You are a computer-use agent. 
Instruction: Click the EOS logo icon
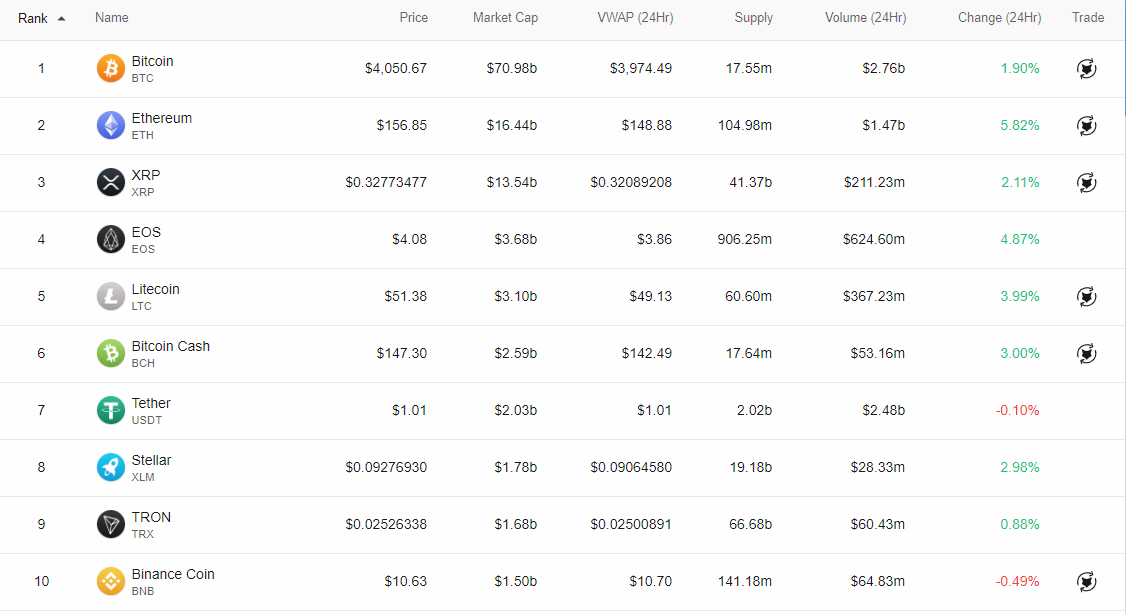111,239
